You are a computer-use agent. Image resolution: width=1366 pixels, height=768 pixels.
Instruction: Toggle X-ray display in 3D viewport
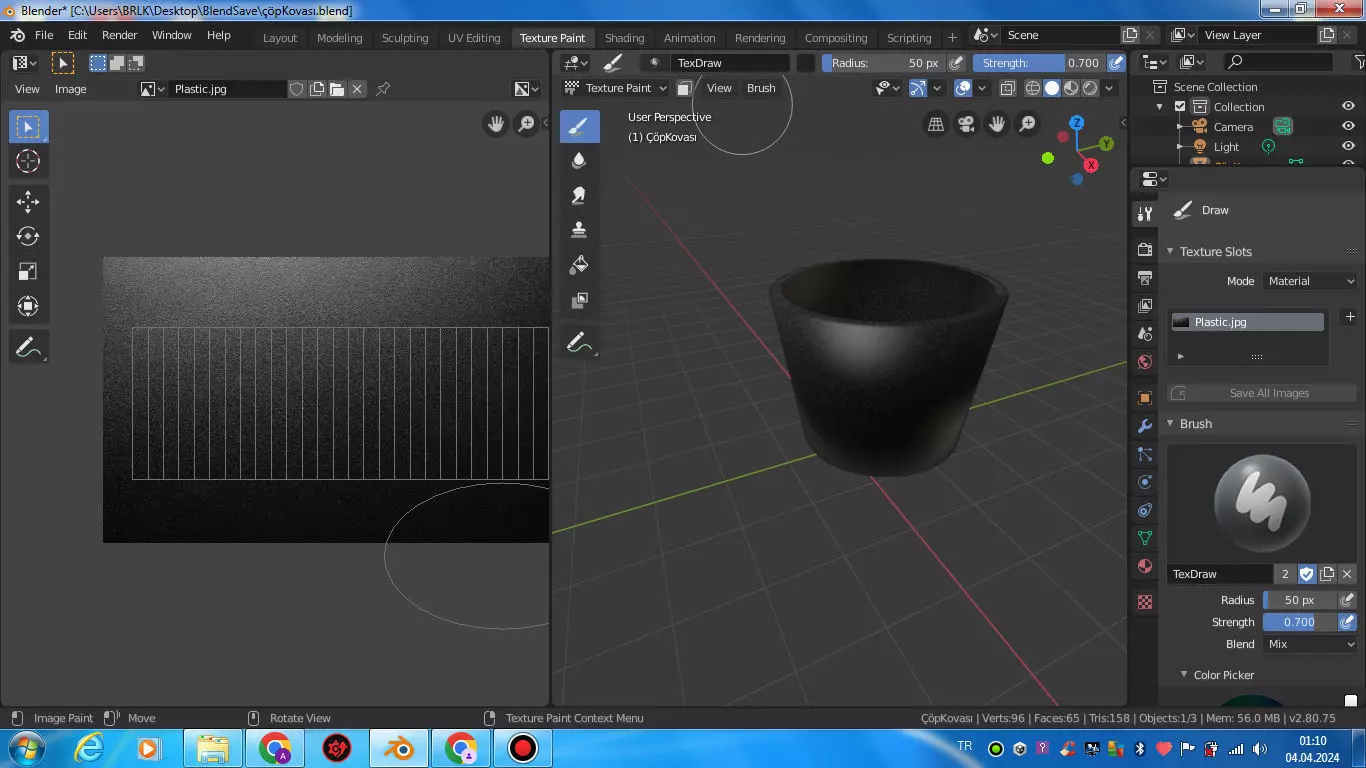[1007, 88]
